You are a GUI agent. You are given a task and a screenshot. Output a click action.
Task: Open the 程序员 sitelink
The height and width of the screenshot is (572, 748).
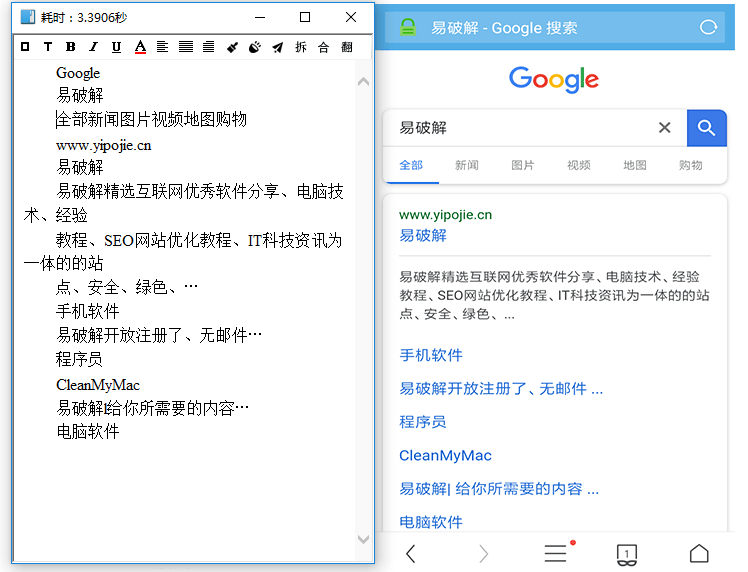coord(423,422)
